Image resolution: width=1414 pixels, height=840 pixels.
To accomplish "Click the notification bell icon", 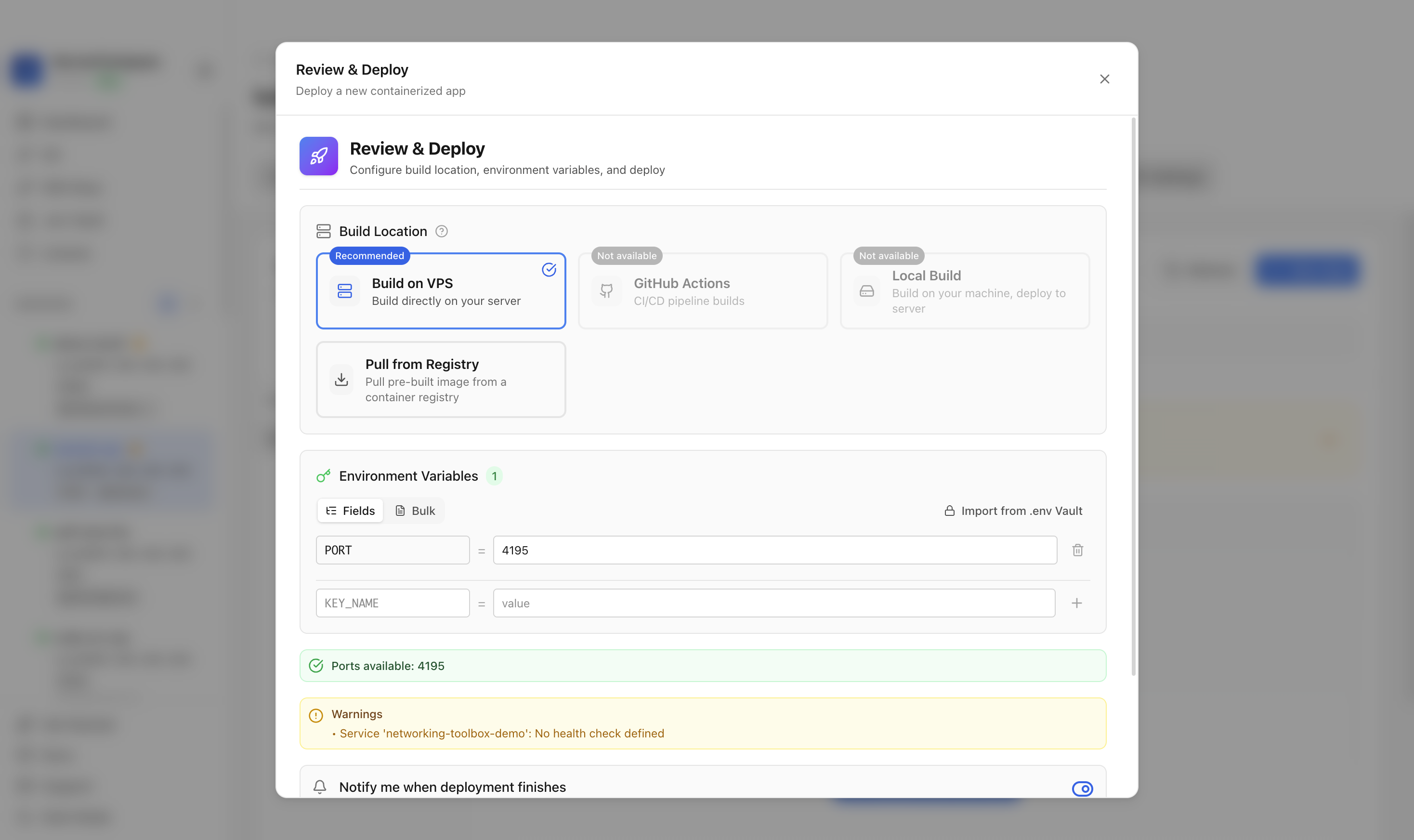I will (x=320, y=787).
